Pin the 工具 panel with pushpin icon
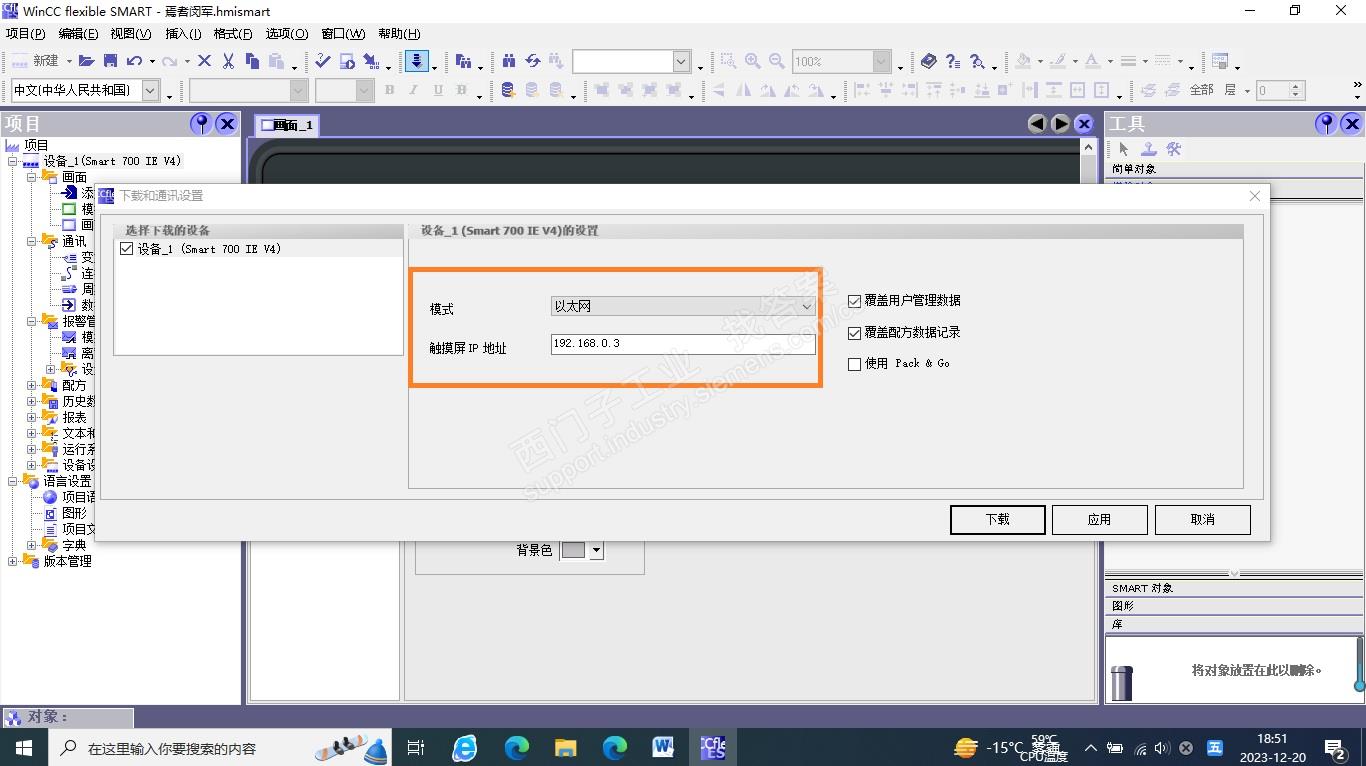1366x766 pixels. tap(1326, 124)
